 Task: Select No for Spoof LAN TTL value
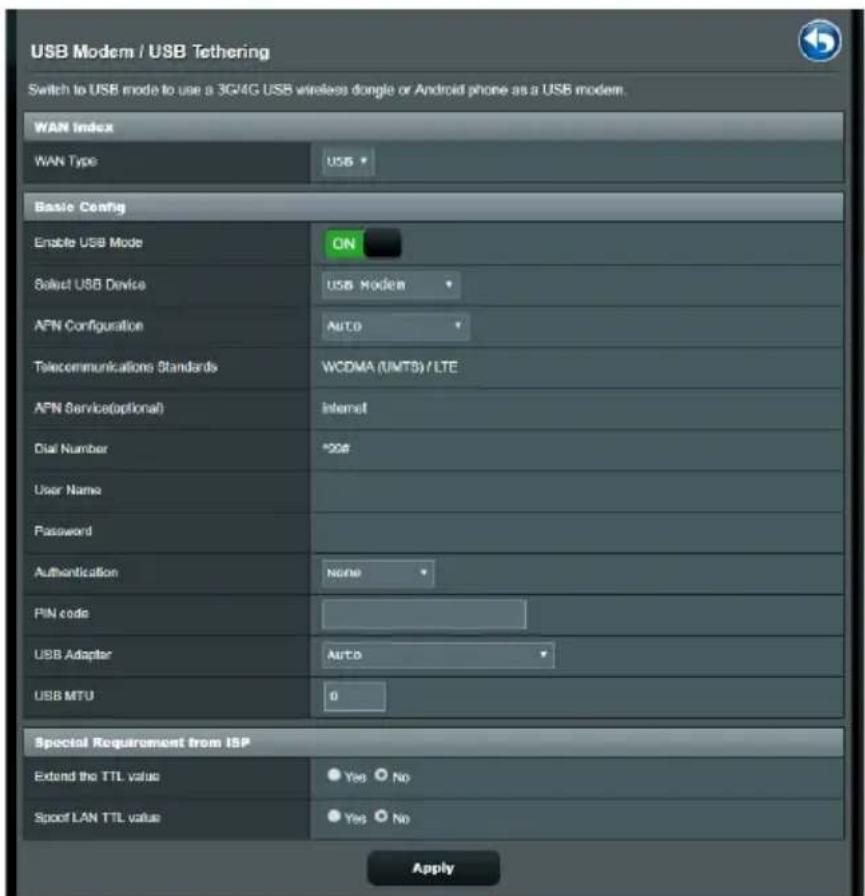tap(381, 816)
